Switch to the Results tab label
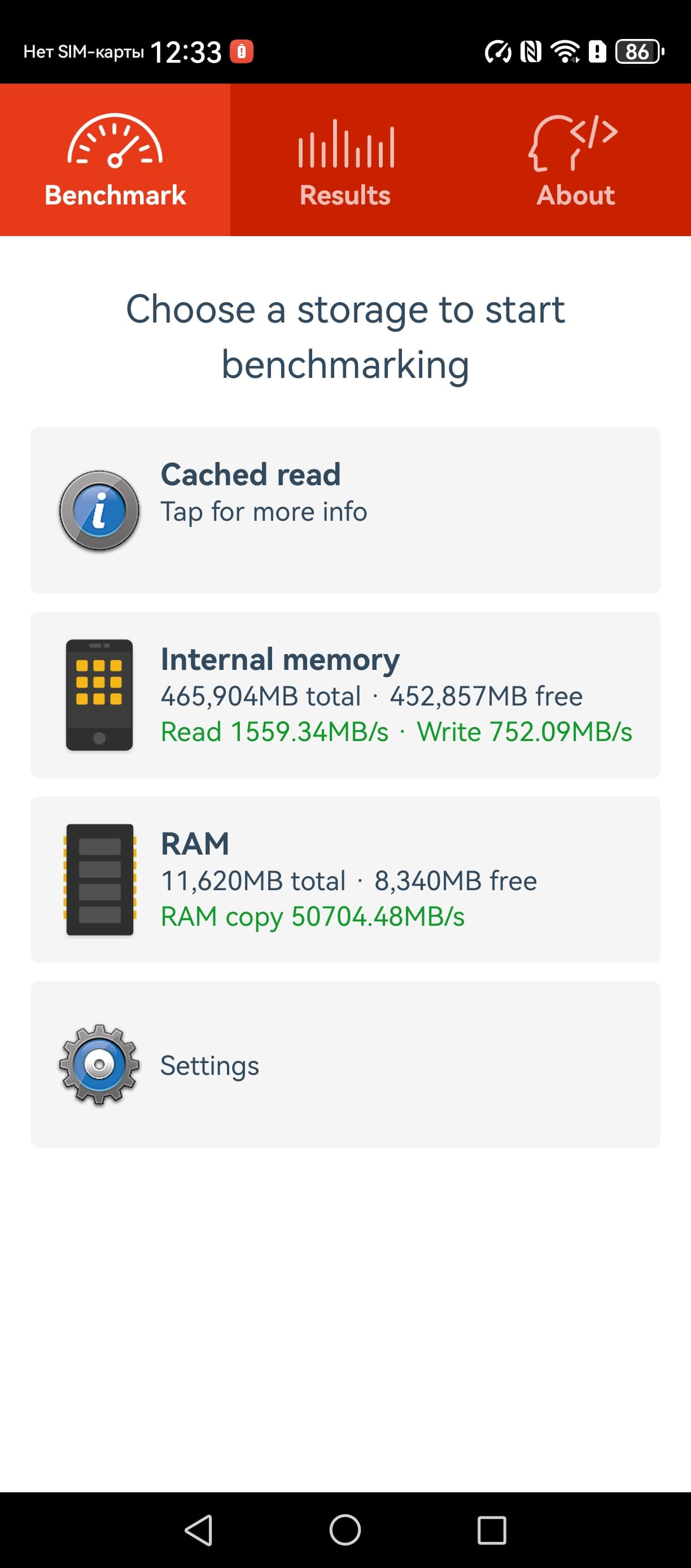The width and height of the screenshot is (691, 1568). point(345,195)
